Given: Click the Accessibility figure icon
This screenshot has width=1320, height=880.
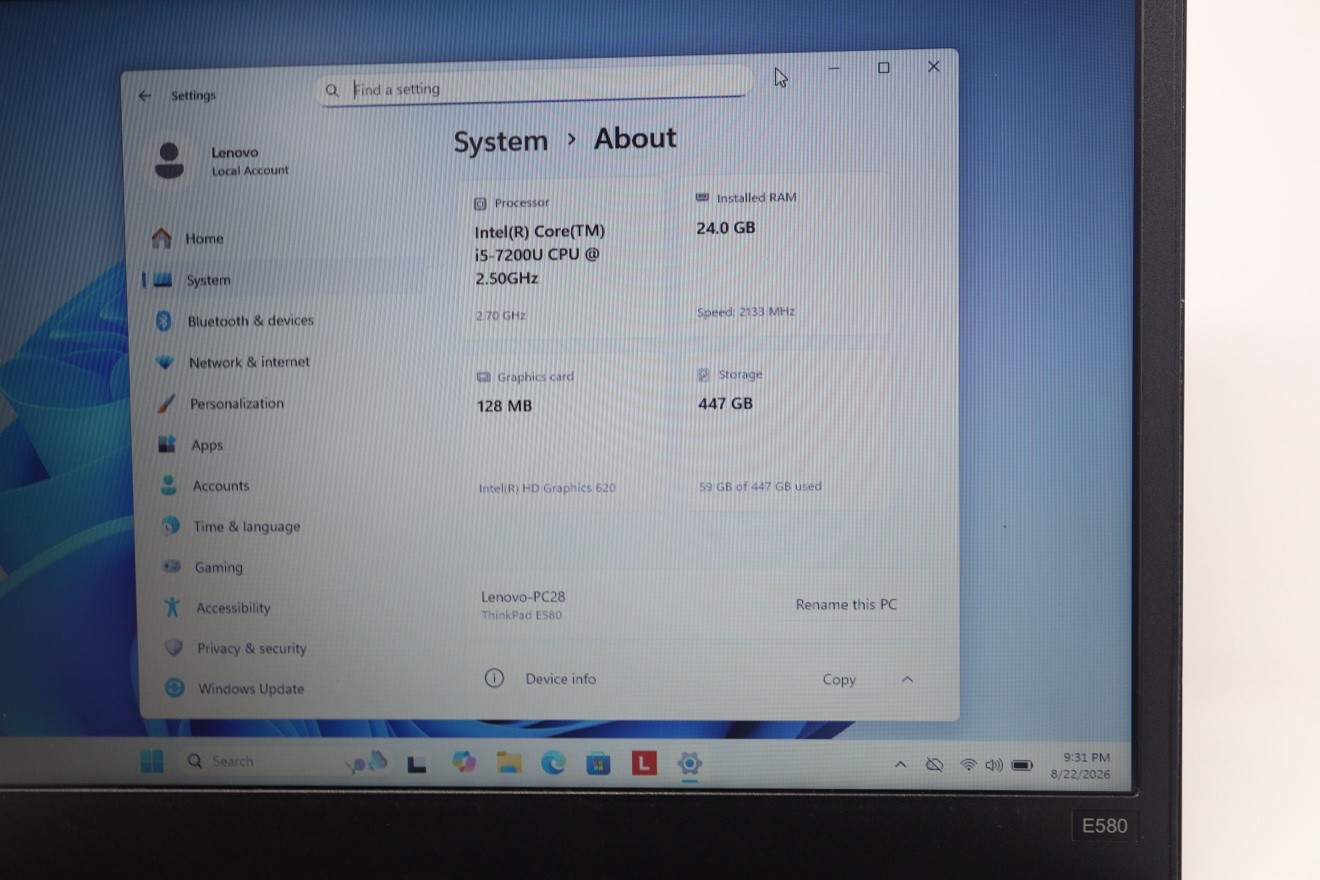Looking at the screenshot, I should [172, 607].
